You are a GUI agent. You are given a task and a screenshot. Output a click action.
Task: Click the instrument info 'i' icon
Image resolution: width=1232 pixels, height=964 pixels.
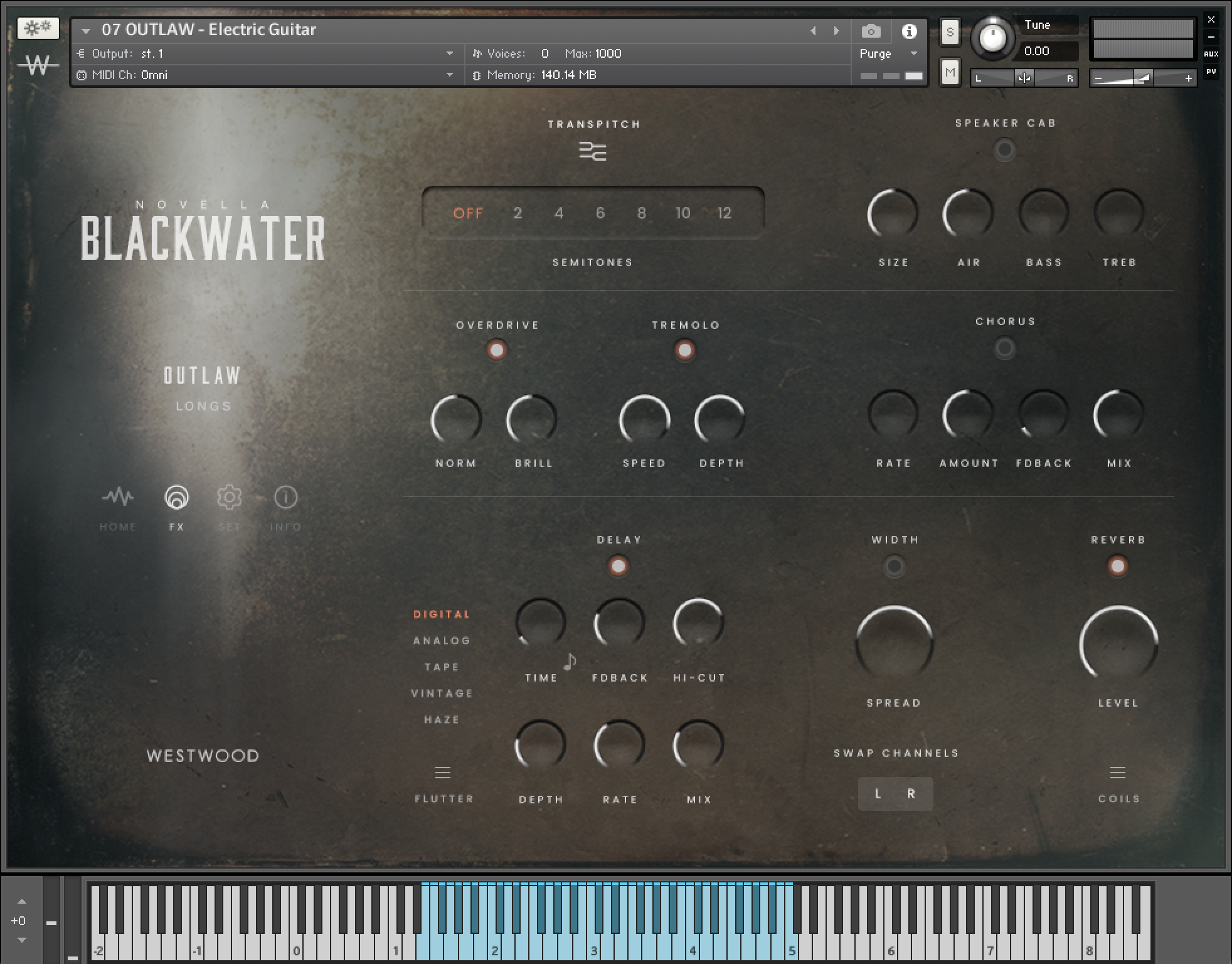click(909, 31)
